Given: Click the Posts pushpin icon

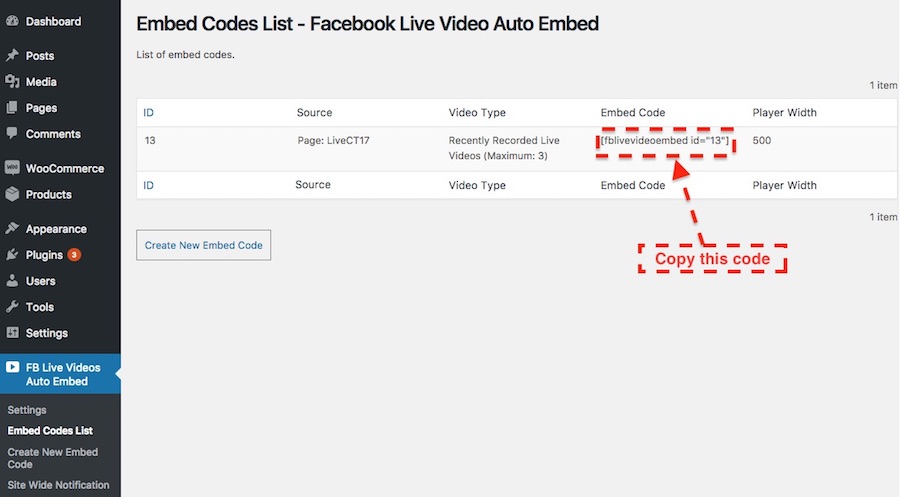Looking at the screenshot, I should tap(12, 56).
